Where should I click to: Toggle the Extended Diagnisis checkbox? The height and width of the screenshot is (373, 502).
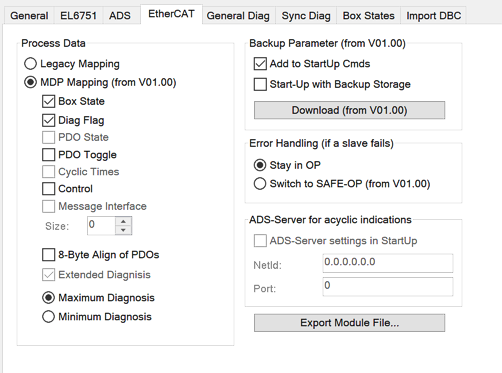pyautogui.click(x=48, y=275)
